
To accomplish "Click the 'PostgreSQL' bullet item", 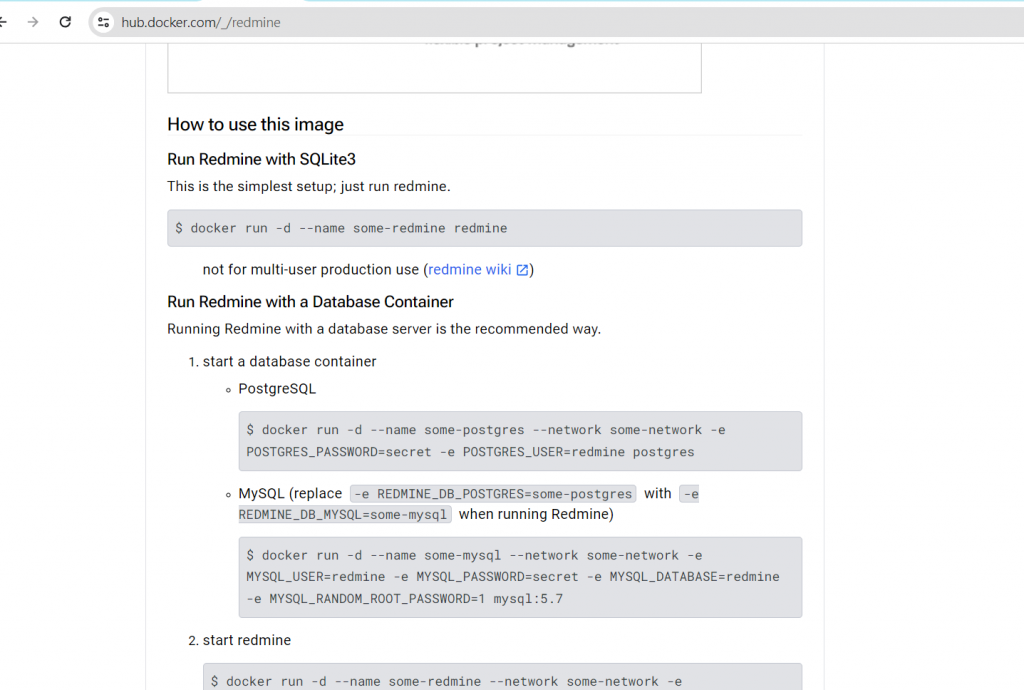I will pos(277,389).
